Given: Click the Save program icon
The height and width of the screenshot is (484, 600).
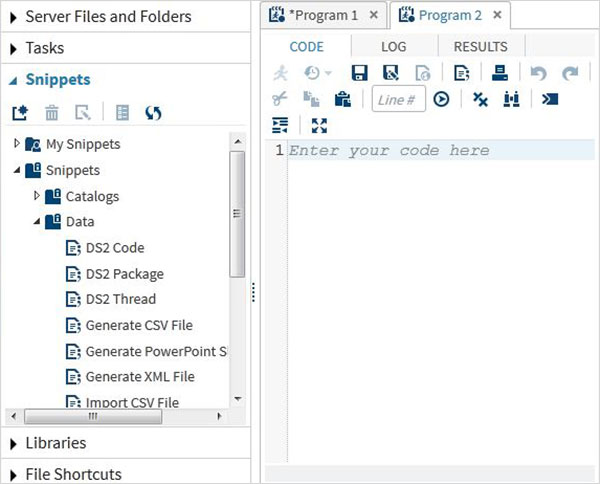Looking at the screenshot, I should 360,73.
